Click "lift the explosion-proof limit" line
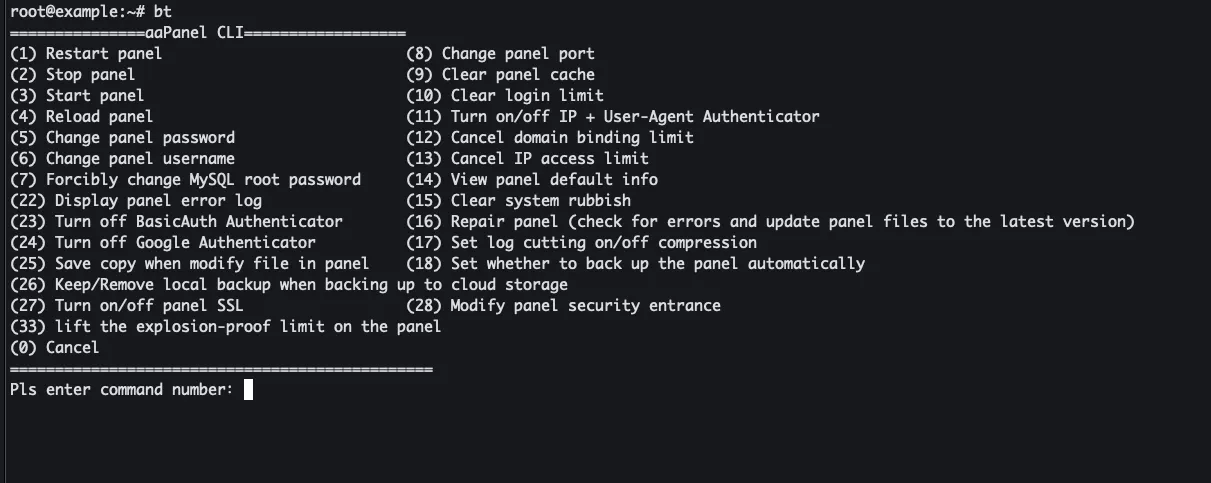This screenshot has height=483, width=1211. (x=225, y=326)
